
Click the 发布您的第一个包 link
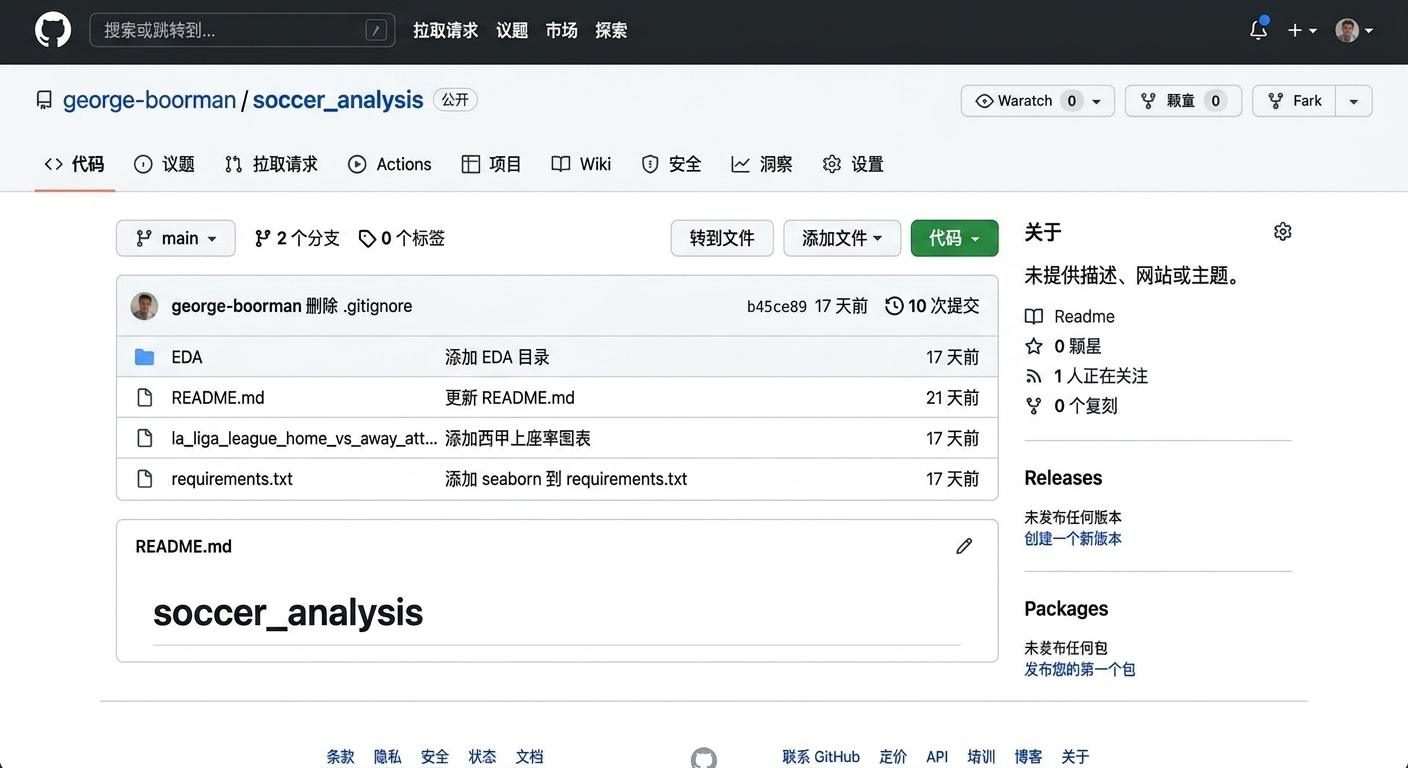pos(1080,670)
